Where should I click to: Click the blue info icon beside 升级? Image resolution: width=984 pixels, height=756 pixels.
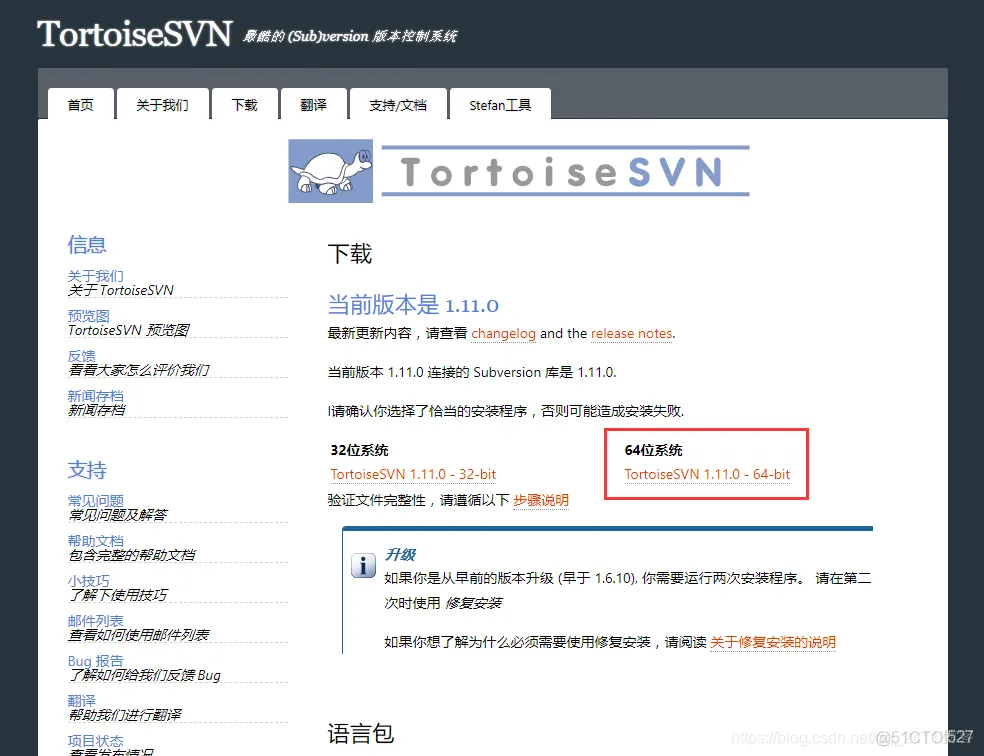[363, 565]
